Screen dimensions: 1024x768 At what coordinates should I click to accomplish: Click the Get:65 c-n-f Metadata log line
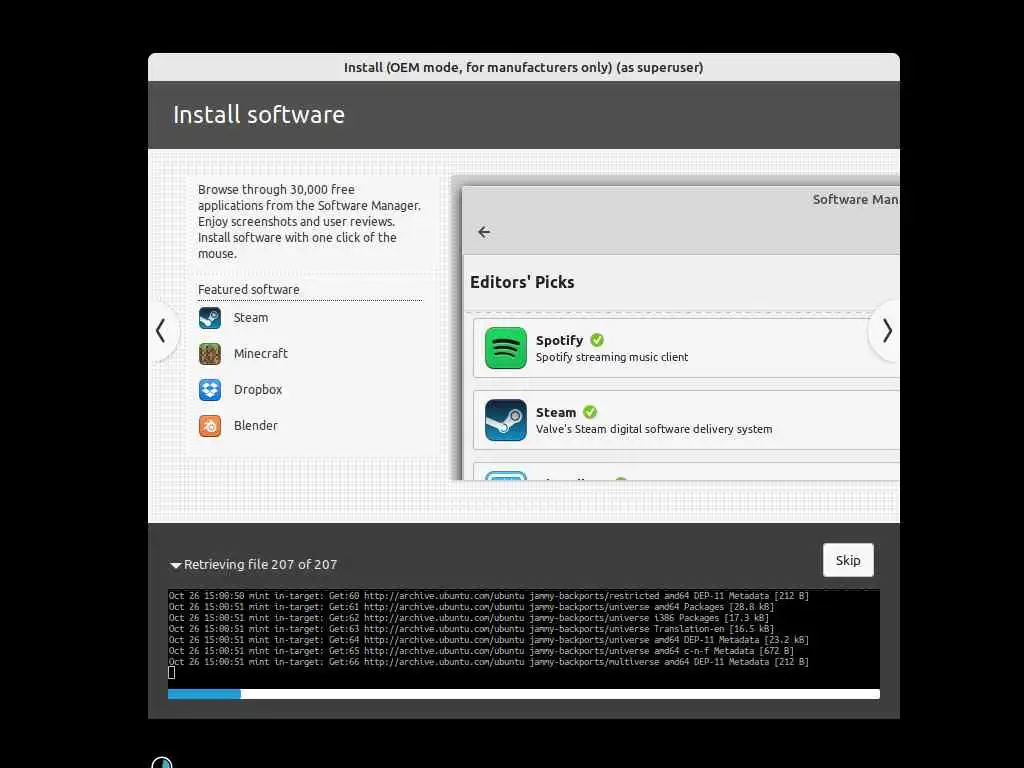pos(481,651)
